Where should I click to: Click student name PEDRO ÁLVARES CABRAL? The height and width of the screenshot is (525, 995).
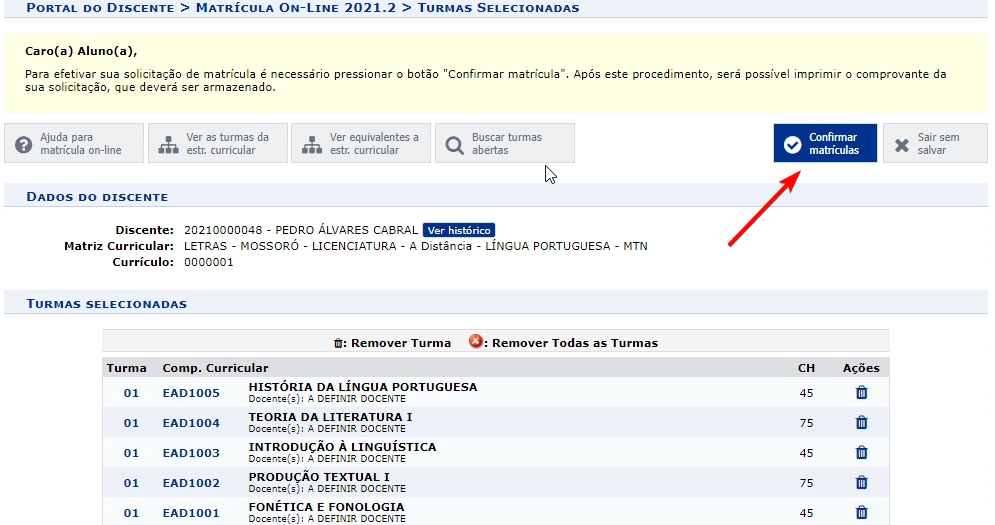[x=346, y=230]
